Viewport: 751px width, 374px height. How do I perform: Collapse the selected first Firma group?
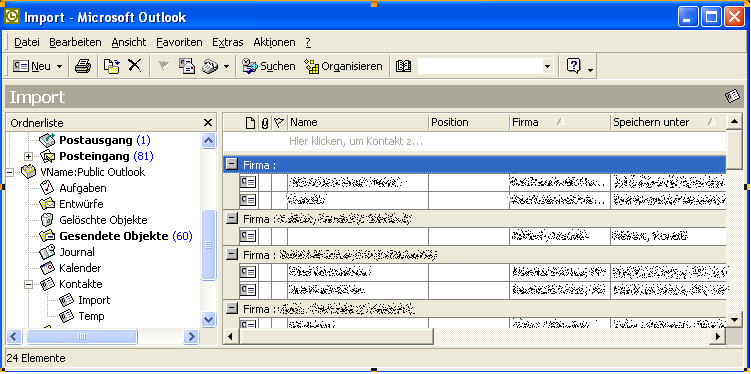pos(232,165)
